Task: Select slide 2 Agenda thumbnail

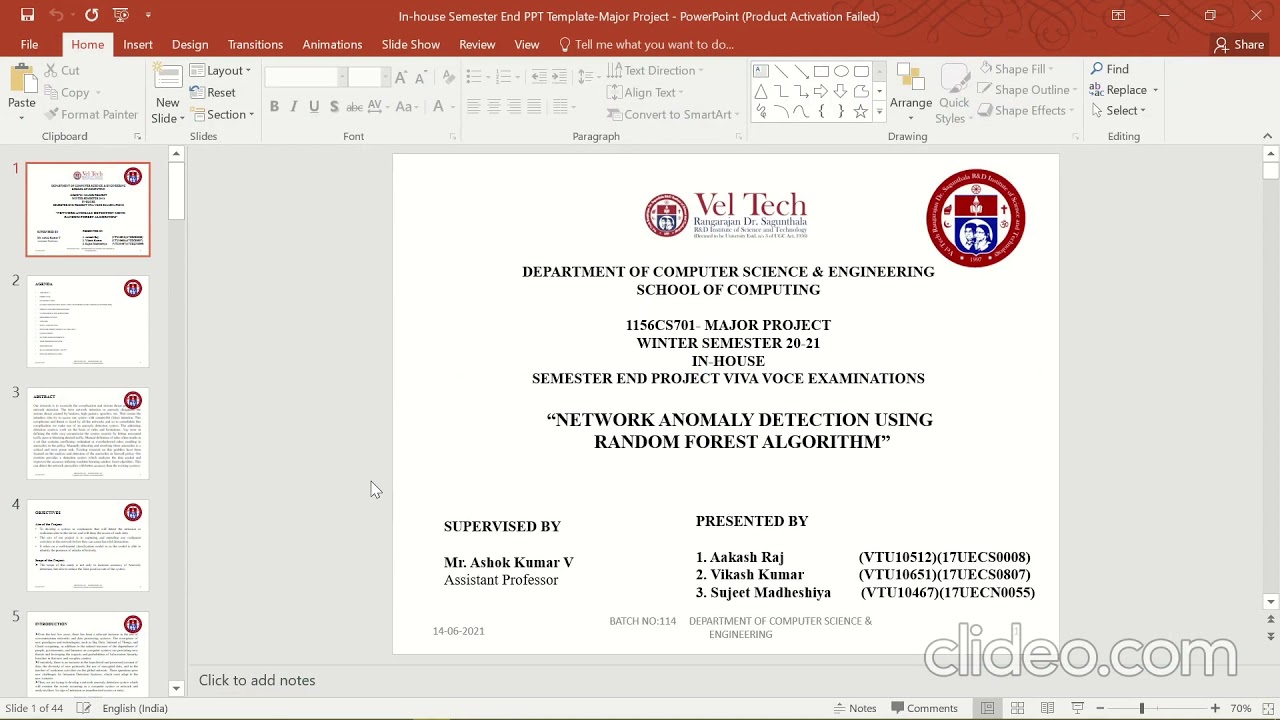Action: (x=88, y=321)
